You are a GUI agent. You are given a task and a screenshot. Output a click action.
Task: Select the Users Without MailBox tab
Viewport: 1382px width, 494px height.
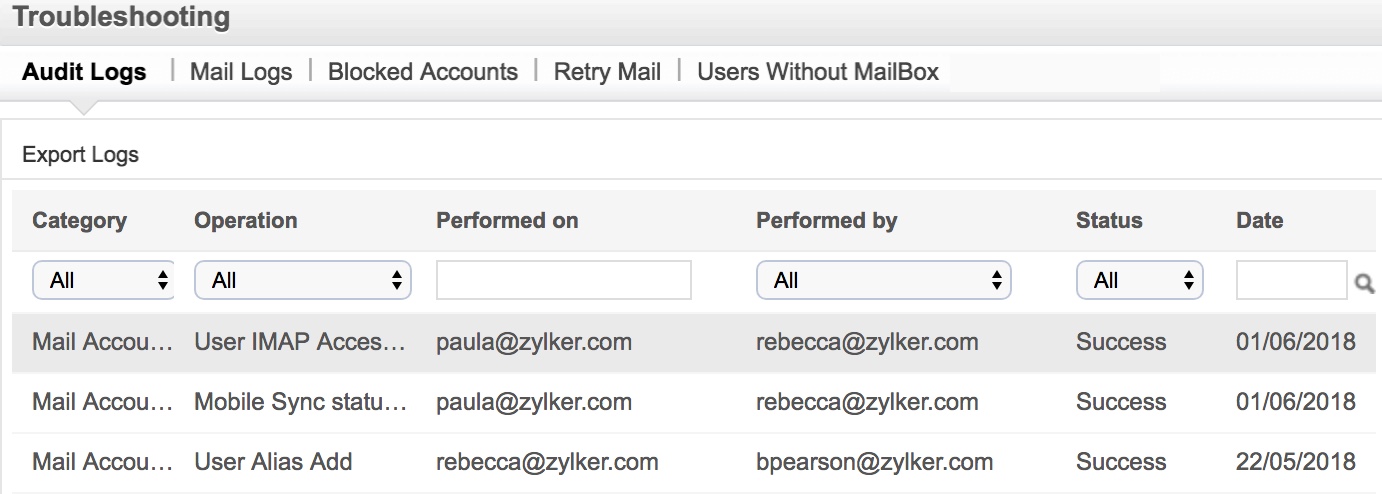click(818, 72)
